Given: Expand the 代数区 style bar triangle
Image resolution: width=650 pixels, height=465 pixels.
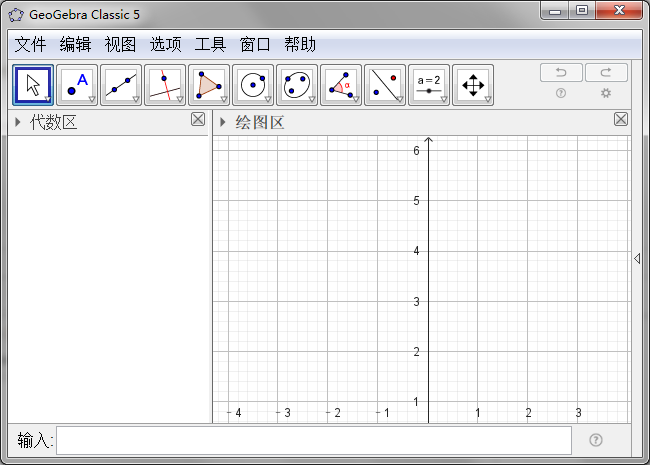Looking at the screenshot, I should 18,122.
